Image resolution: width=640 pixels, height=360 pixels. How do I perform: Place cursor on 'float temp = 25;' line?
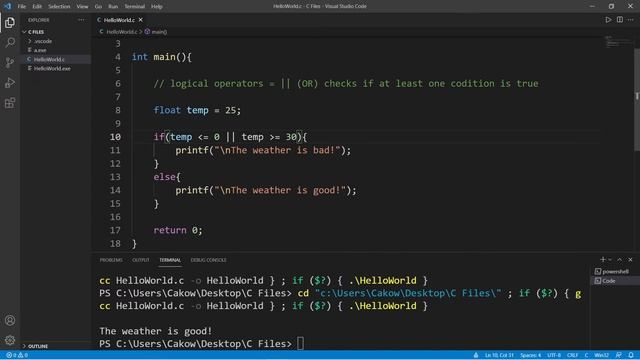click(198, 111)
